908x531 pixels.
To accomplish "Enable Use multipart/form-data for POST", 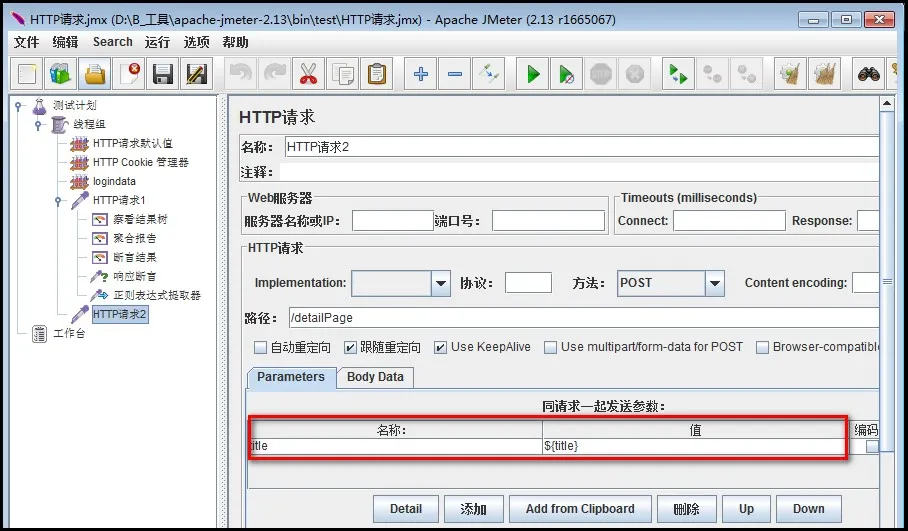I will (551, 347).
